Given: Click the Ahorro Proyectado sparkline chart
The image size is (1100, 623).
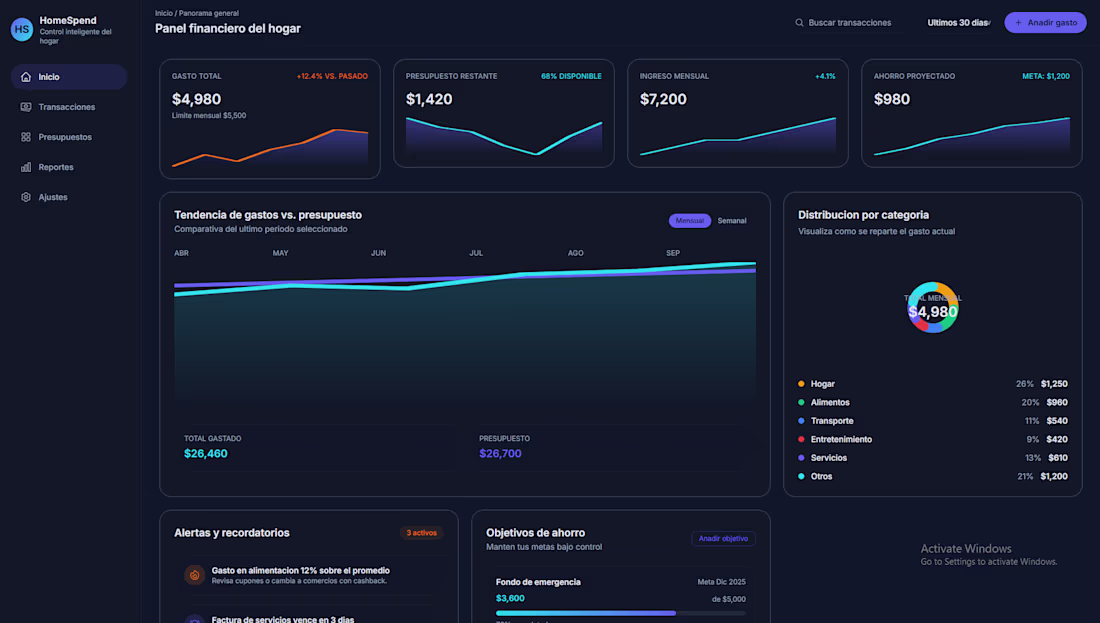Looking at the screenshot, I should [x=972, y=136].
